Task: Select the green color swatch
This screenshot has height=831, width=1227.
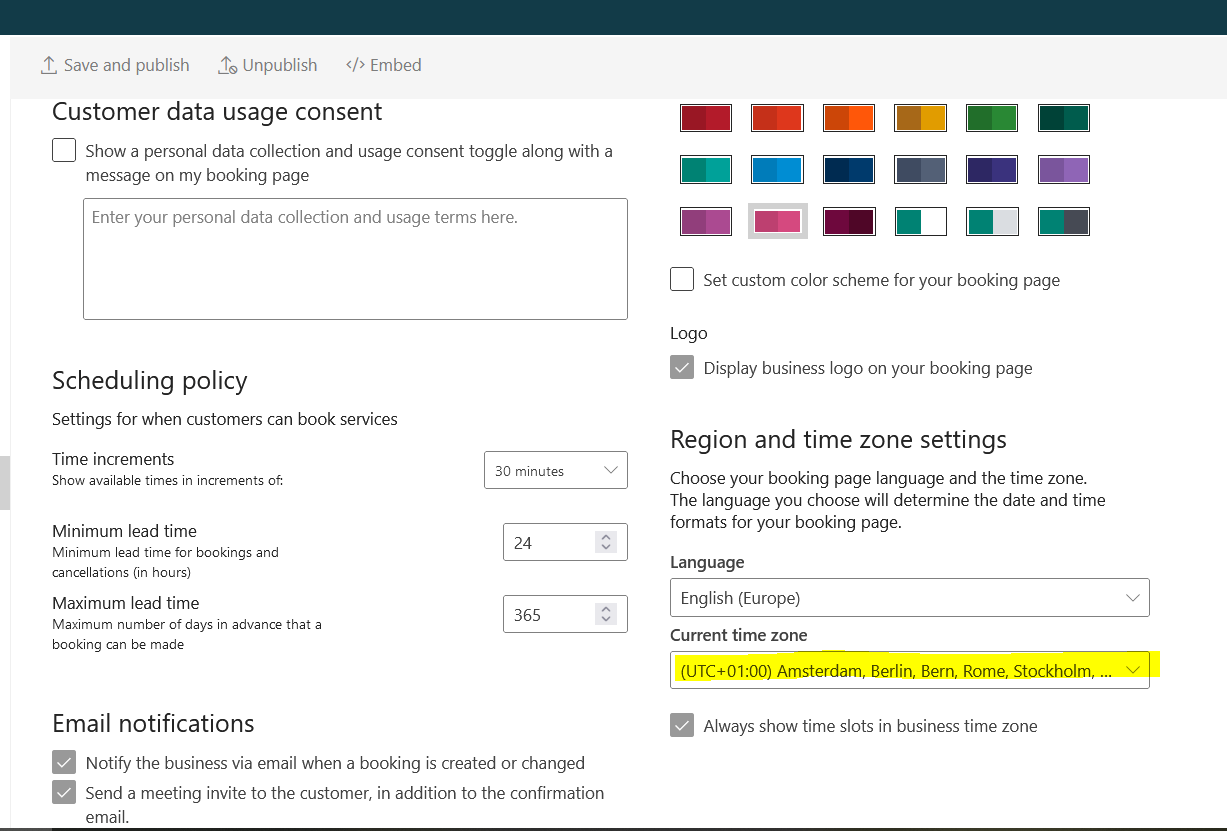Action: 992,118
